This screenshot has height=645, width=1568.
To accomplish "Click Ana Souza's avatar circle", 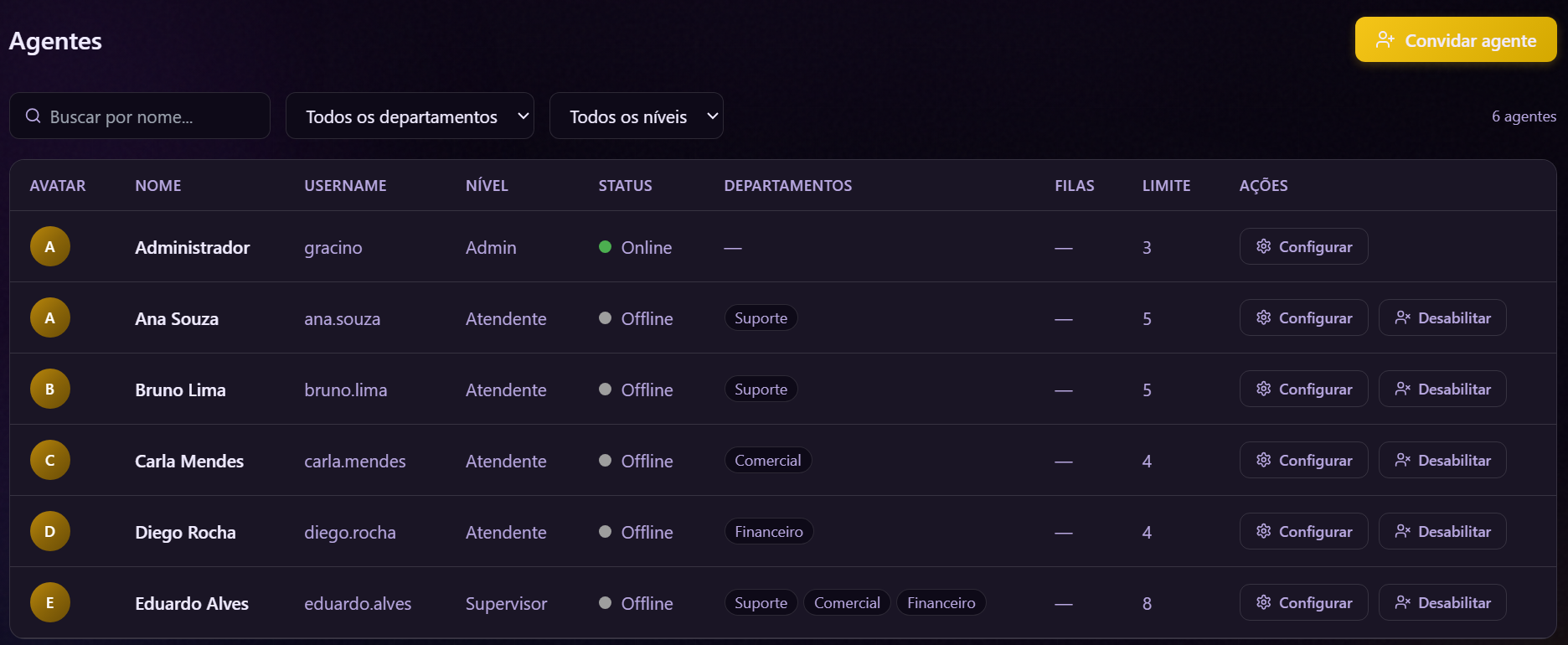I will click(50, 318).
